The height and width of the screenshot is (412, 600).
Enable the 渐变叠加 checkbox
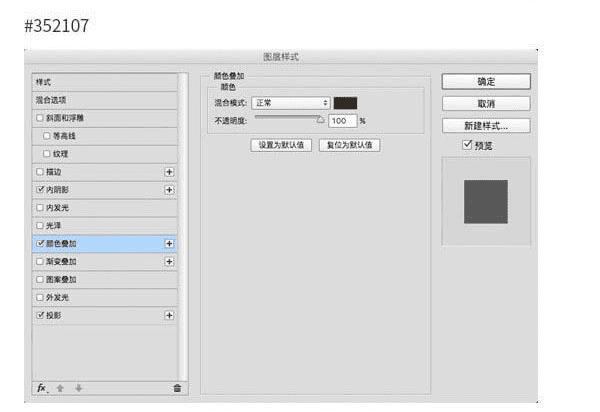point(40,261)
